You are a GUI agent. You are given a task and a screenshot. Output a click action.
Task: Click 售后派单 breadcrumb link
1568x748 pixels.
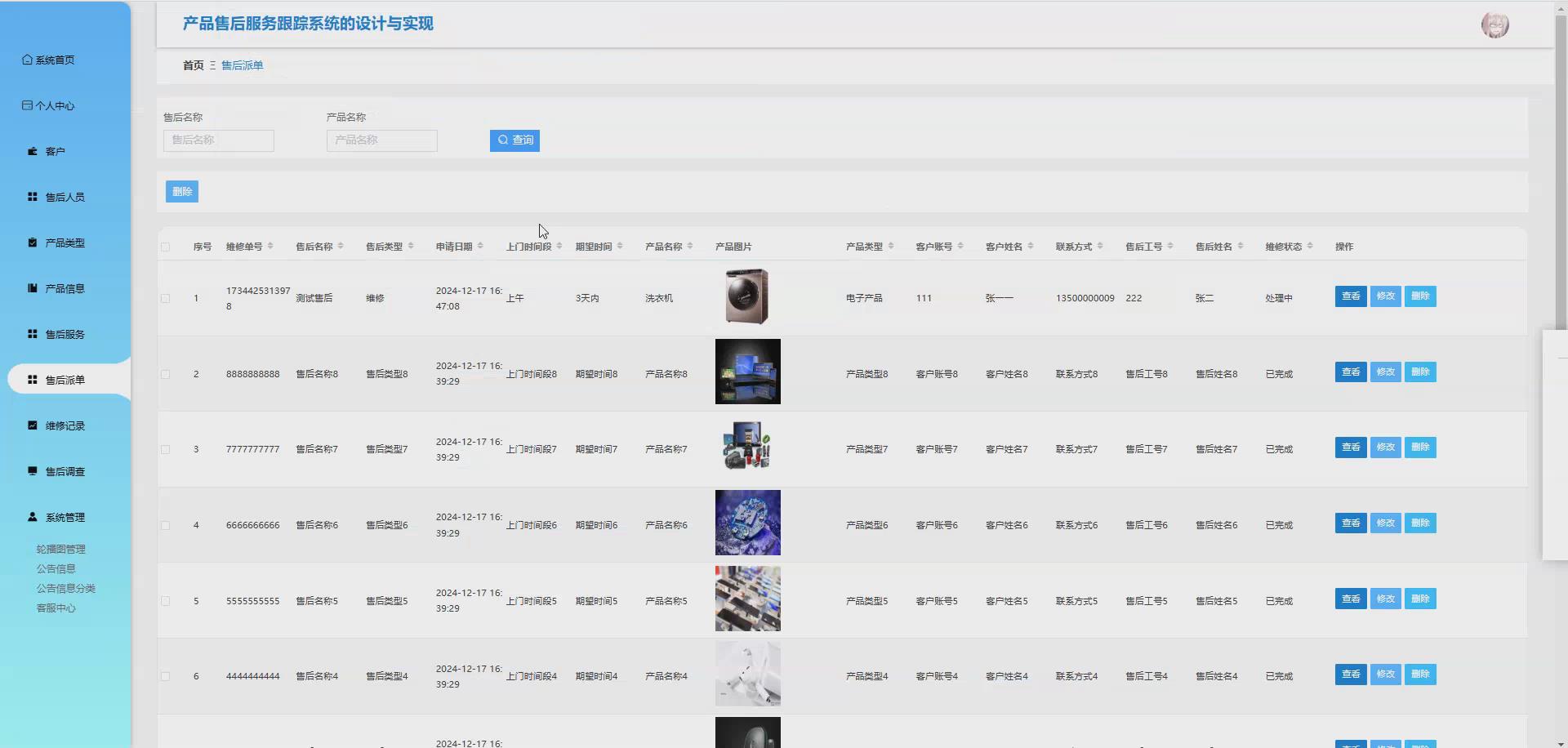243,65
